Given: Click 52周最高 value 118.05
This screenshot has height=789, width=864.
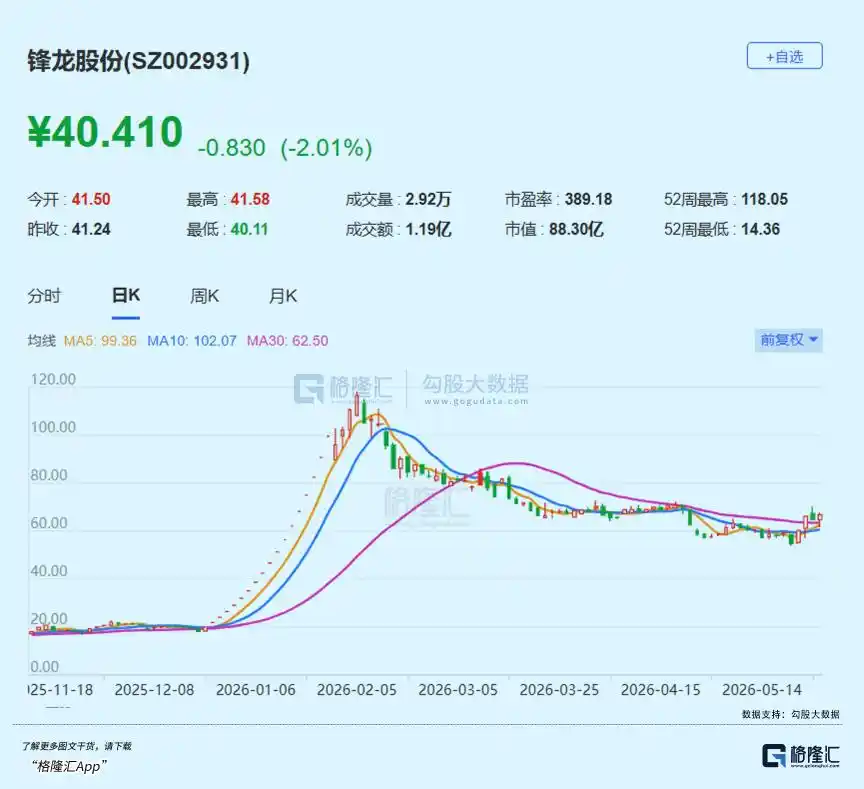Looking at the screenshot, I should [x=765, y=199].
